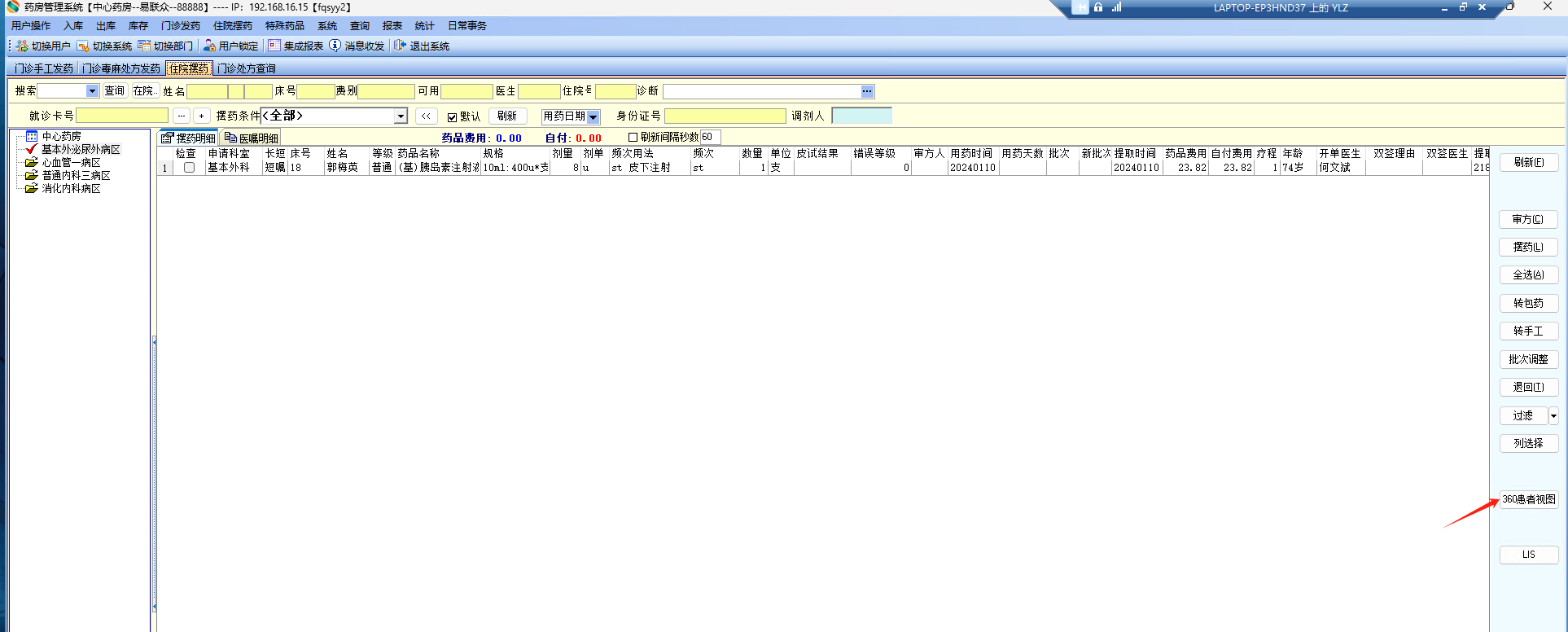The width and height of the screenshot is (1568, 632).
Task: Open 消息收发 message info icon
Action: click(x=335, y=46)
